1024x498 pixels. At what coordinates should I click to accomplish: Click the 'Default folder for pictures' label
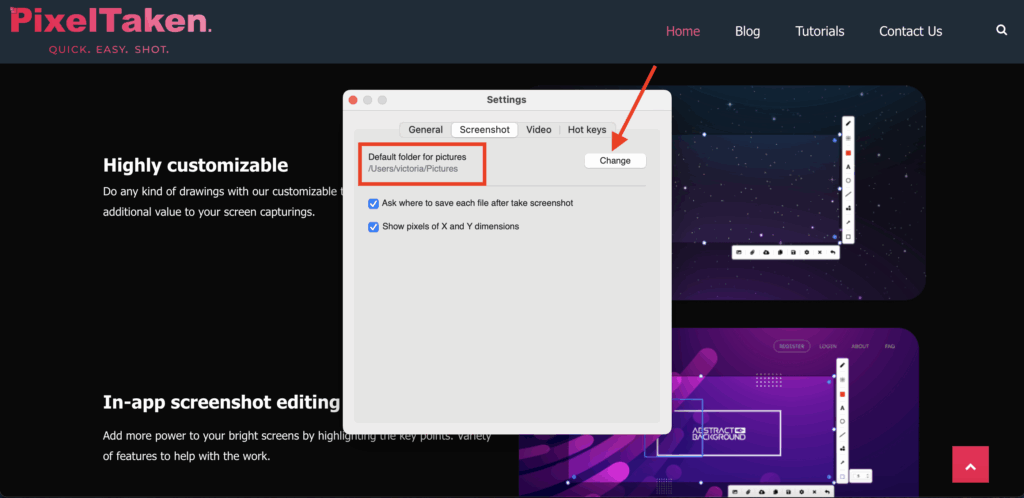[x=417, y=157]
